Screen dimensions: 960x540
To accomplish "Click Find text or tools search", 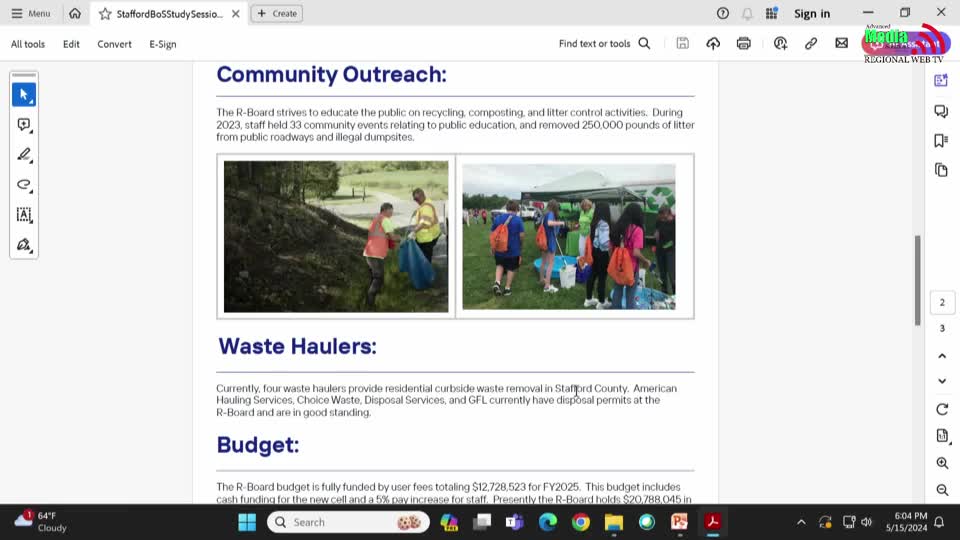I will (x=604, y=43).
